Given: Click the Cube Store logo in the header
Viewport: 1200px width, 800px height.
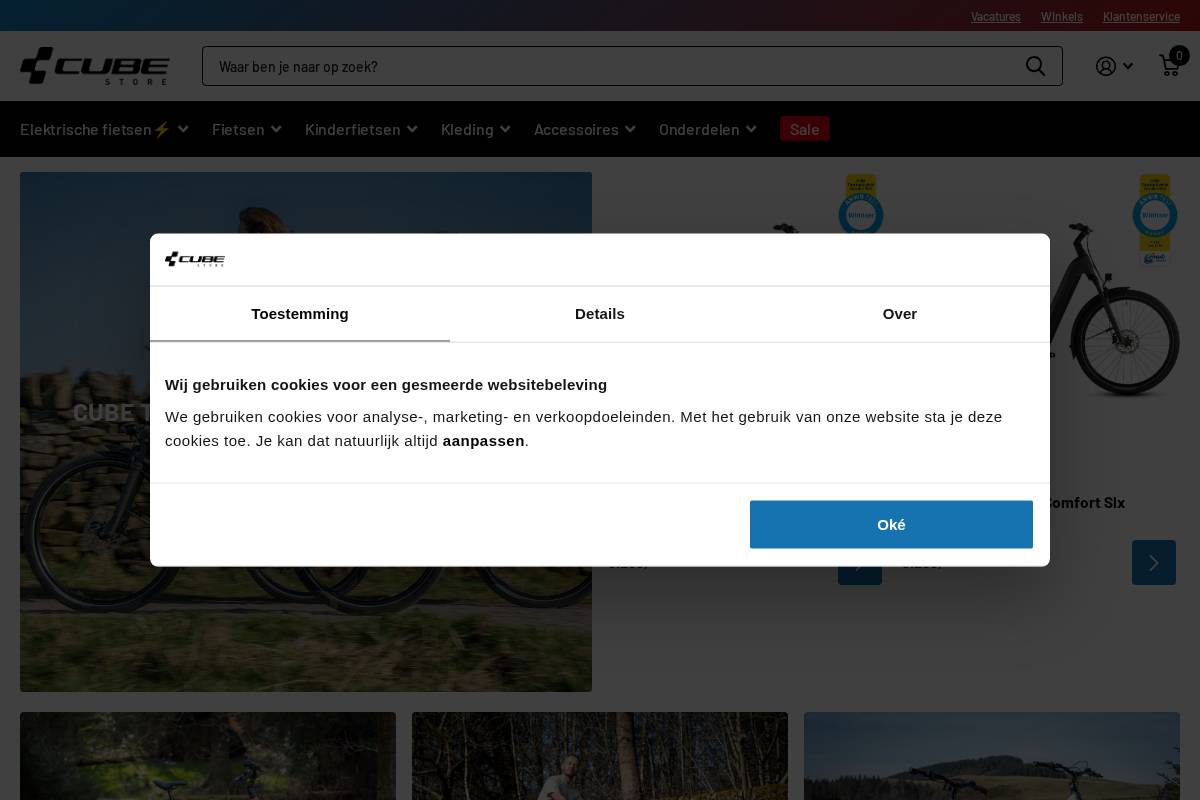Looking at the screenshot, I should click(x=94, y=66).
